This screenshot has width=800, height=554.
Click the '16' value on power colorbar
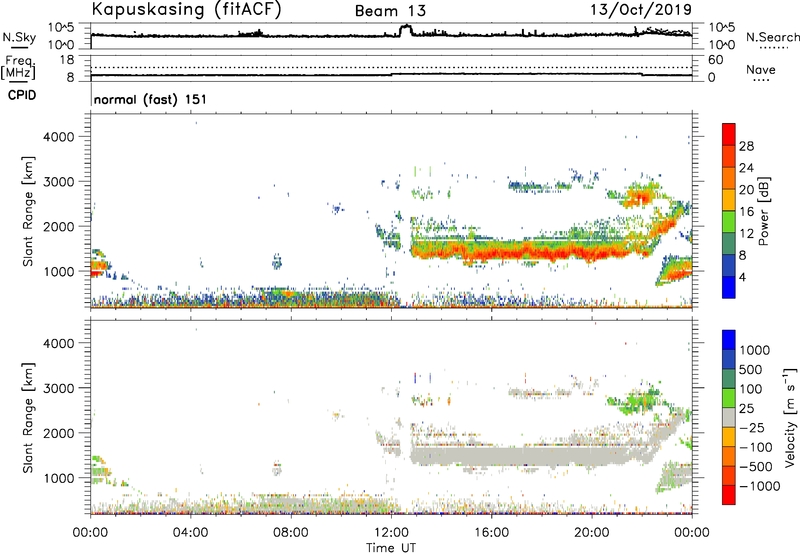point(746,212)
